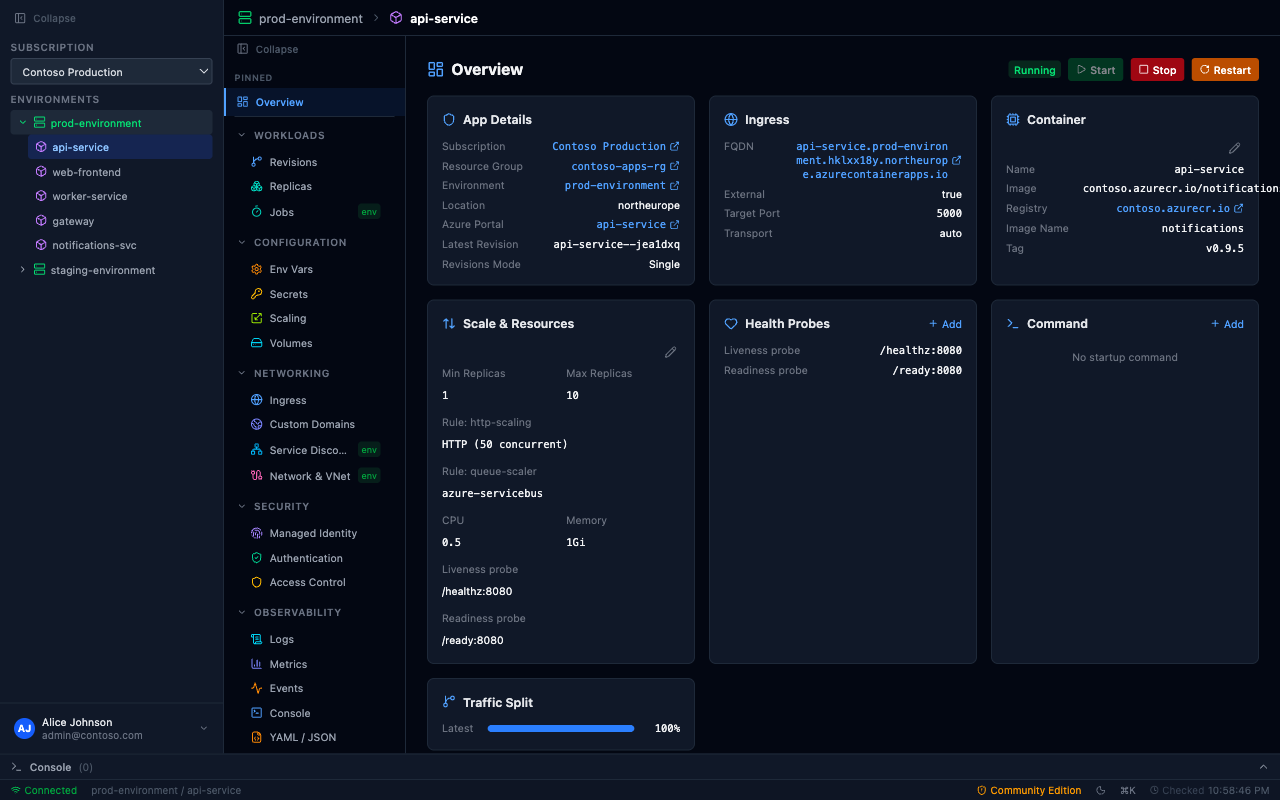Click the edit pencil in Scale & Resources
This screenshot has width=1280, height=800.
(670, 352)
